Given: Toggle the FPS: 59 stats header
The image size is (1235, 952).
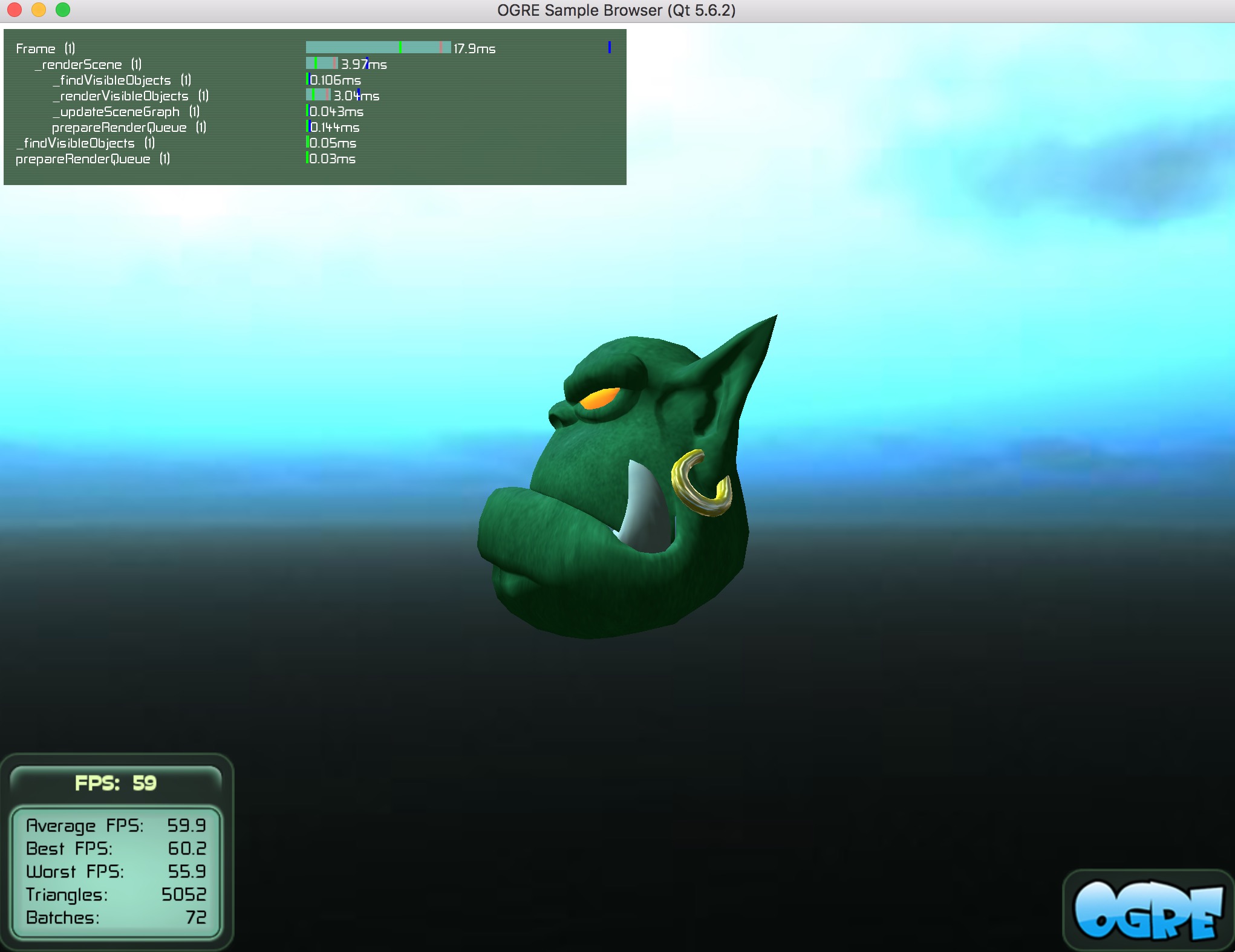Looking at the screenshot, I should (x=116, y=783).
